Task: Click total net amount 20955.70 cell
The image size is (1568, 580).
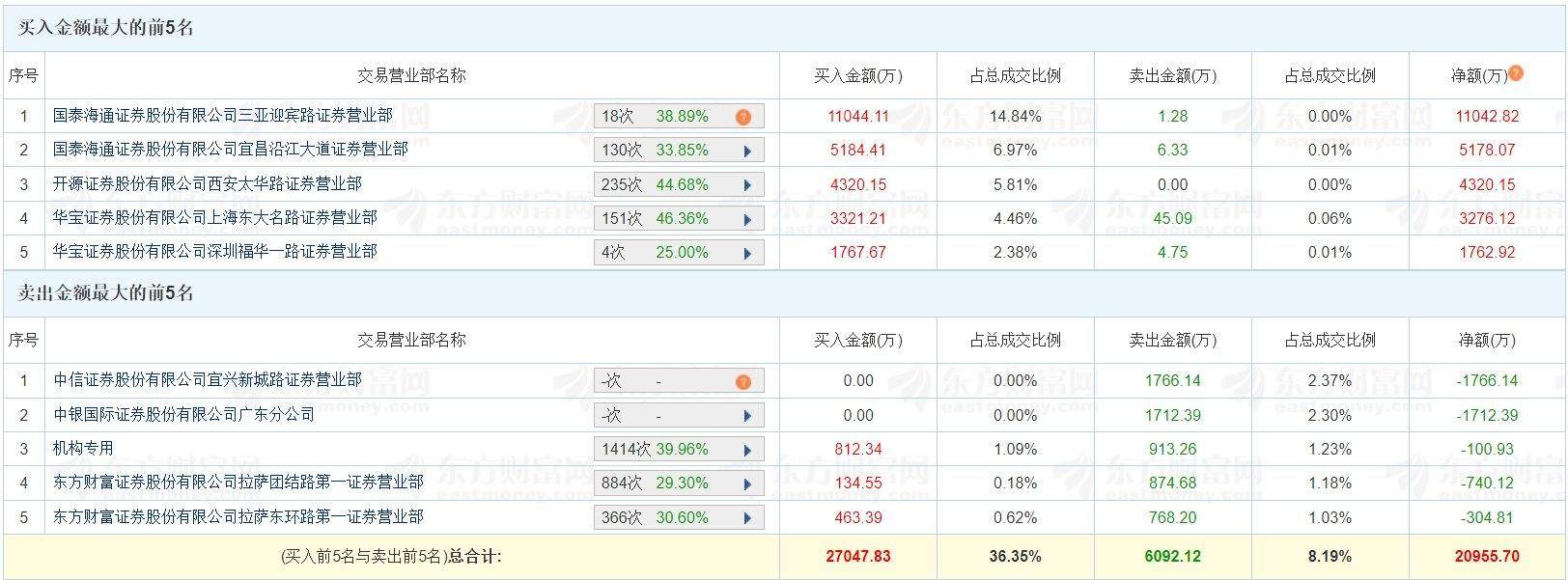Action: point(1487,556)
